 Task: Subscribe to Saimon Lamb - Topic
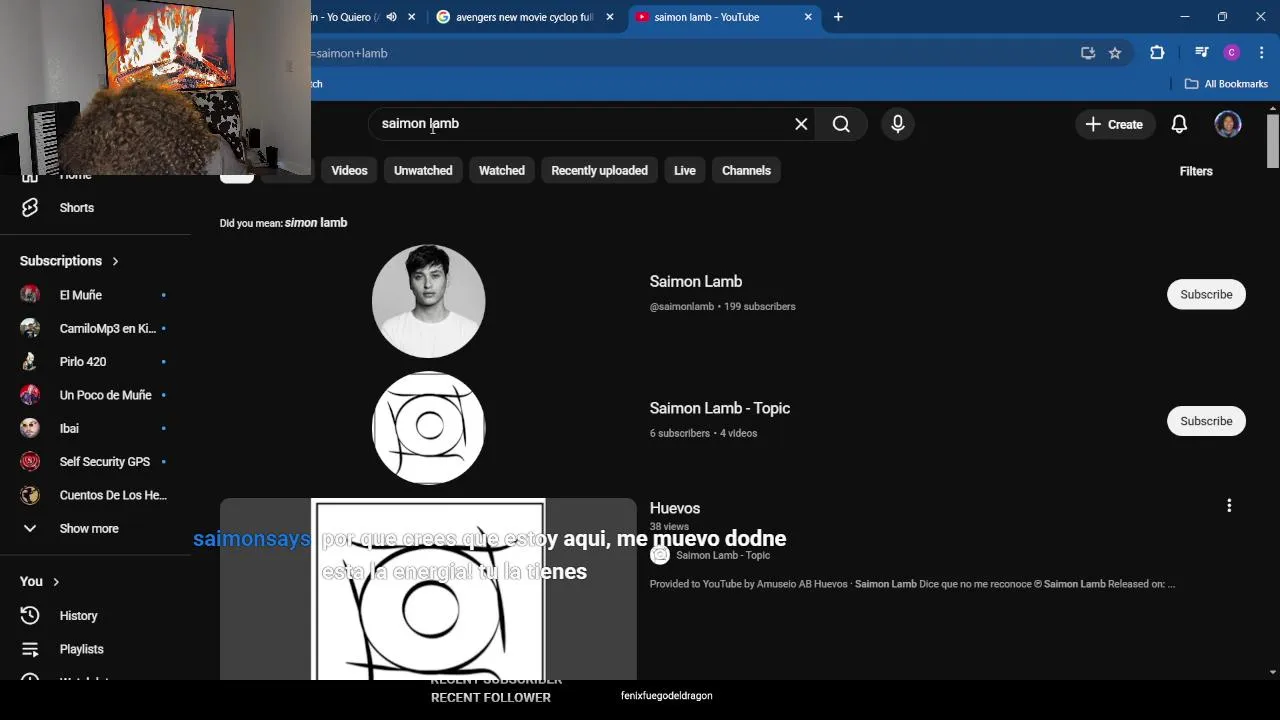pyautogui.click(x=1206, y=421)
